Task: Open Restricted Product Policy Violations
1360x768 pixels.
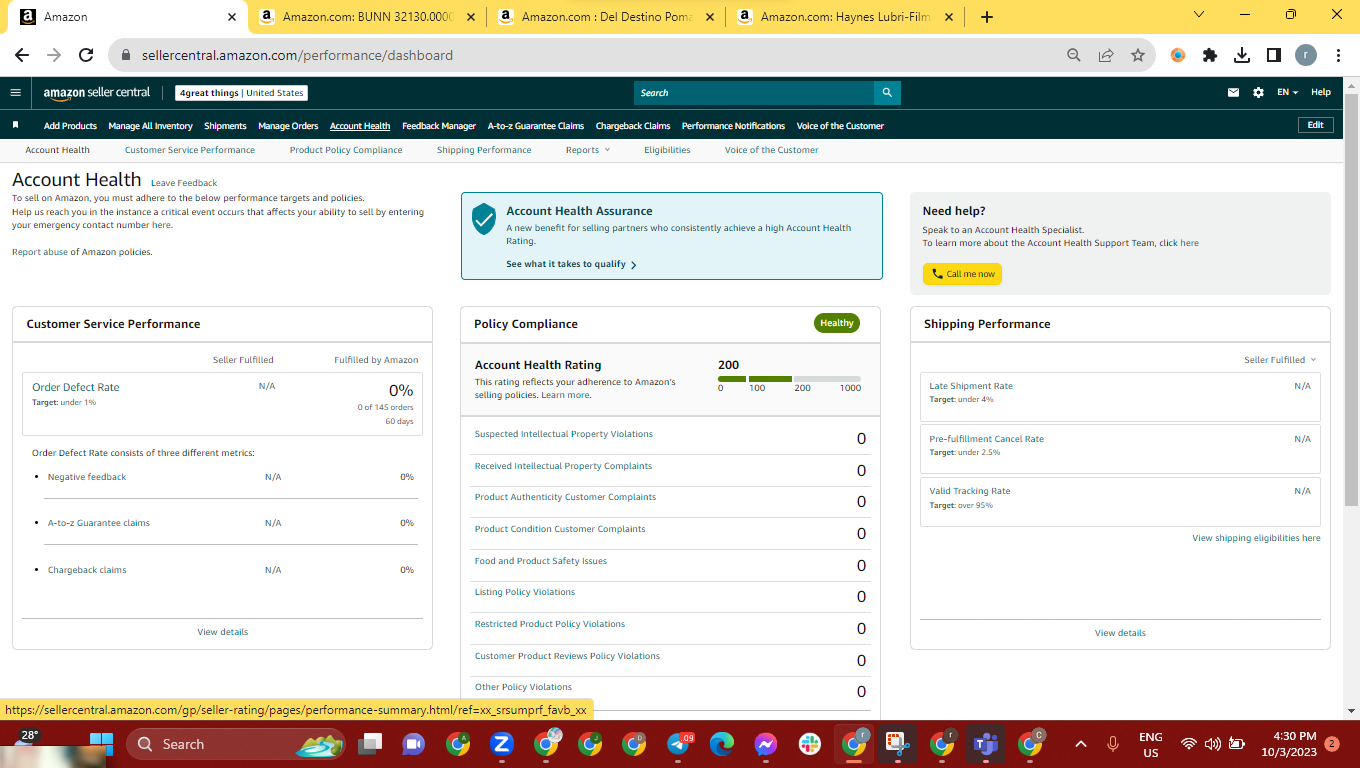Action: point(549,624)
